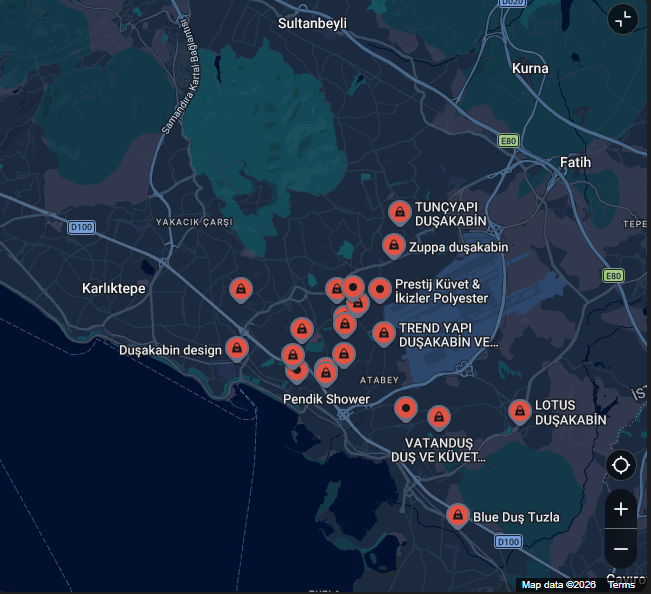Zoom in with the plus button
Viewport: 651px width, 594px height.
click(x=621, y=509)
